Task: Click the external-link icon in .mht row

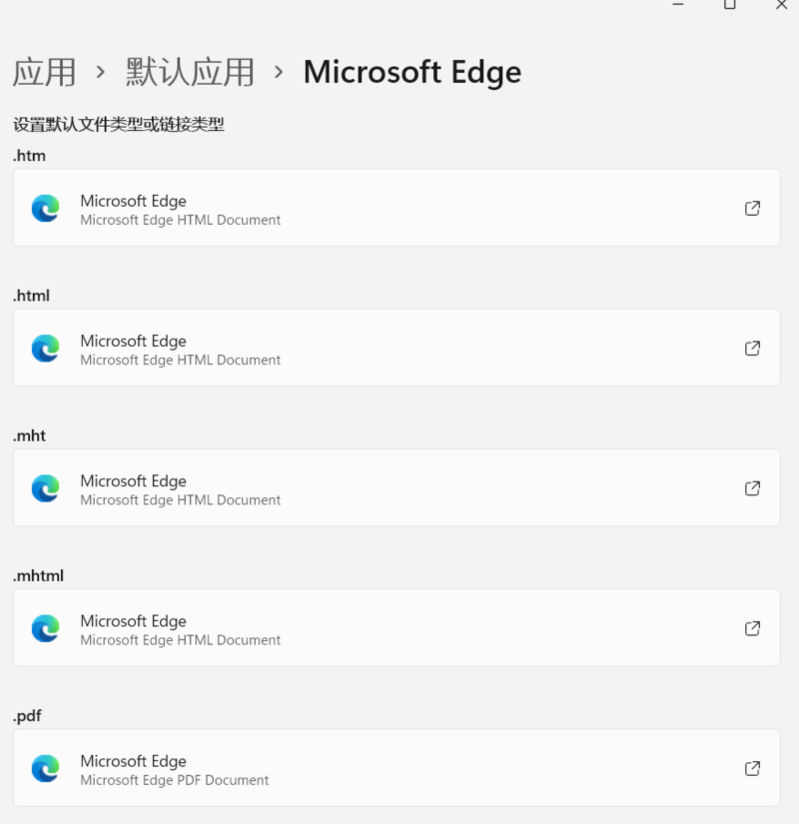Action: [x=752, y=488]
